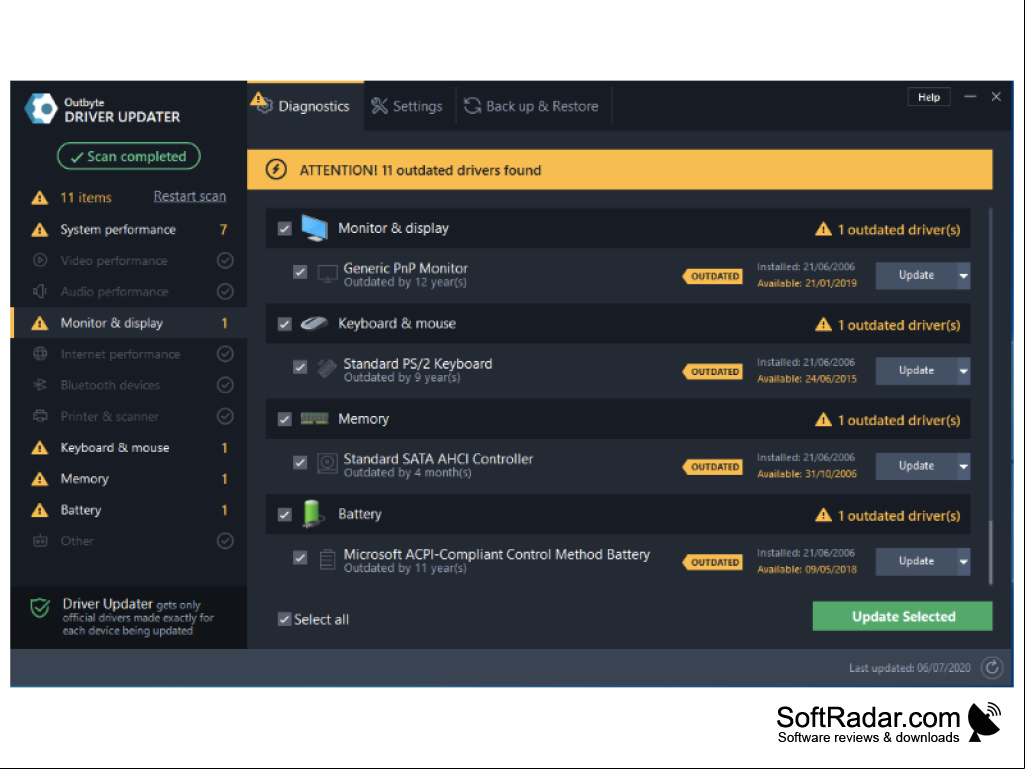Click the mouse icon in Keyboard & mouse header

(x=314, y=324)
